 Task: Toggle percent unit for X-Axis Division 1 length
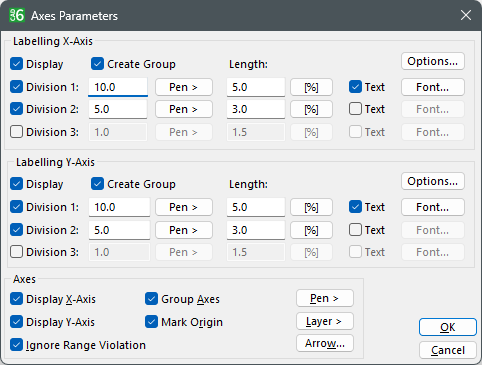click(x=311, y=87)
